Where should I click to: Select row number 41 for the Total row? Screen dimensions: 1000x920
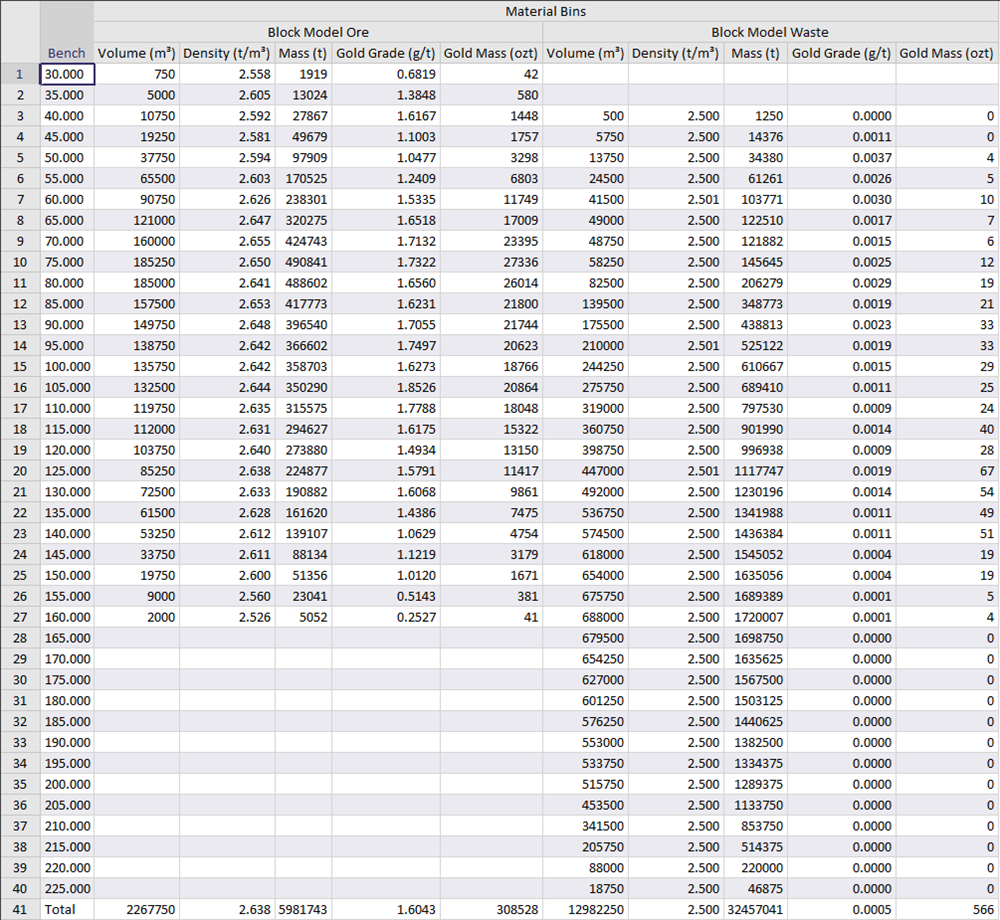(19, 909)
